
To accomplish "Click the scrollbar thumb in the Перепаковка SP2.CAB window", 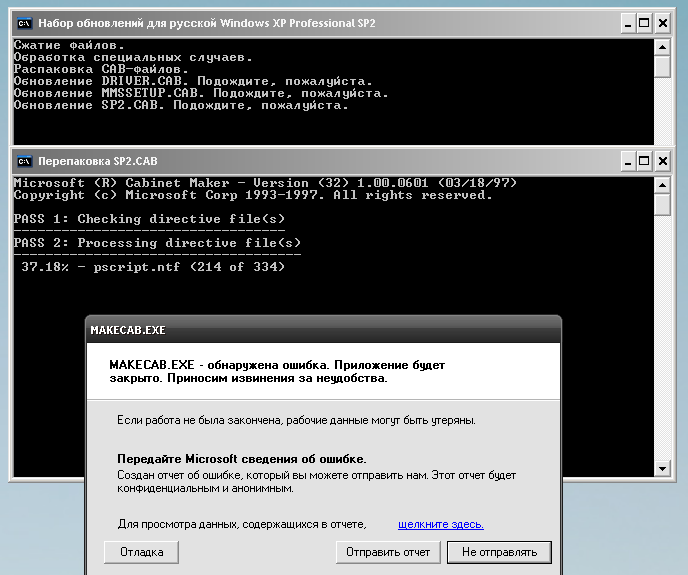I will tap(662, 205).
